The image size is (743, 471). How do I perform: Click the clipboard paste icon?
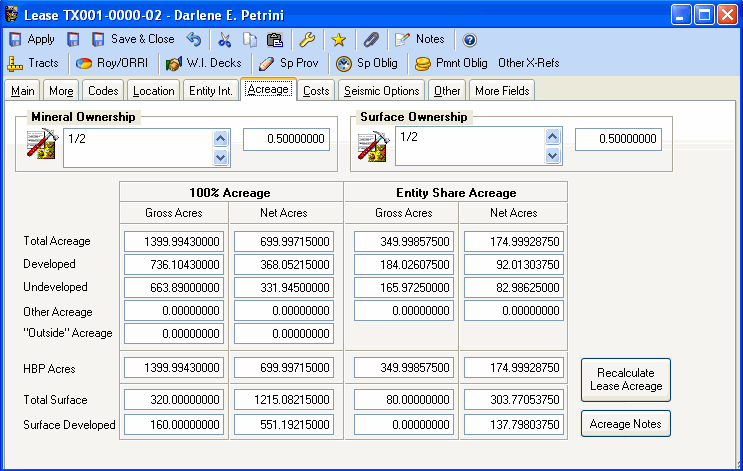click(274, 40)
